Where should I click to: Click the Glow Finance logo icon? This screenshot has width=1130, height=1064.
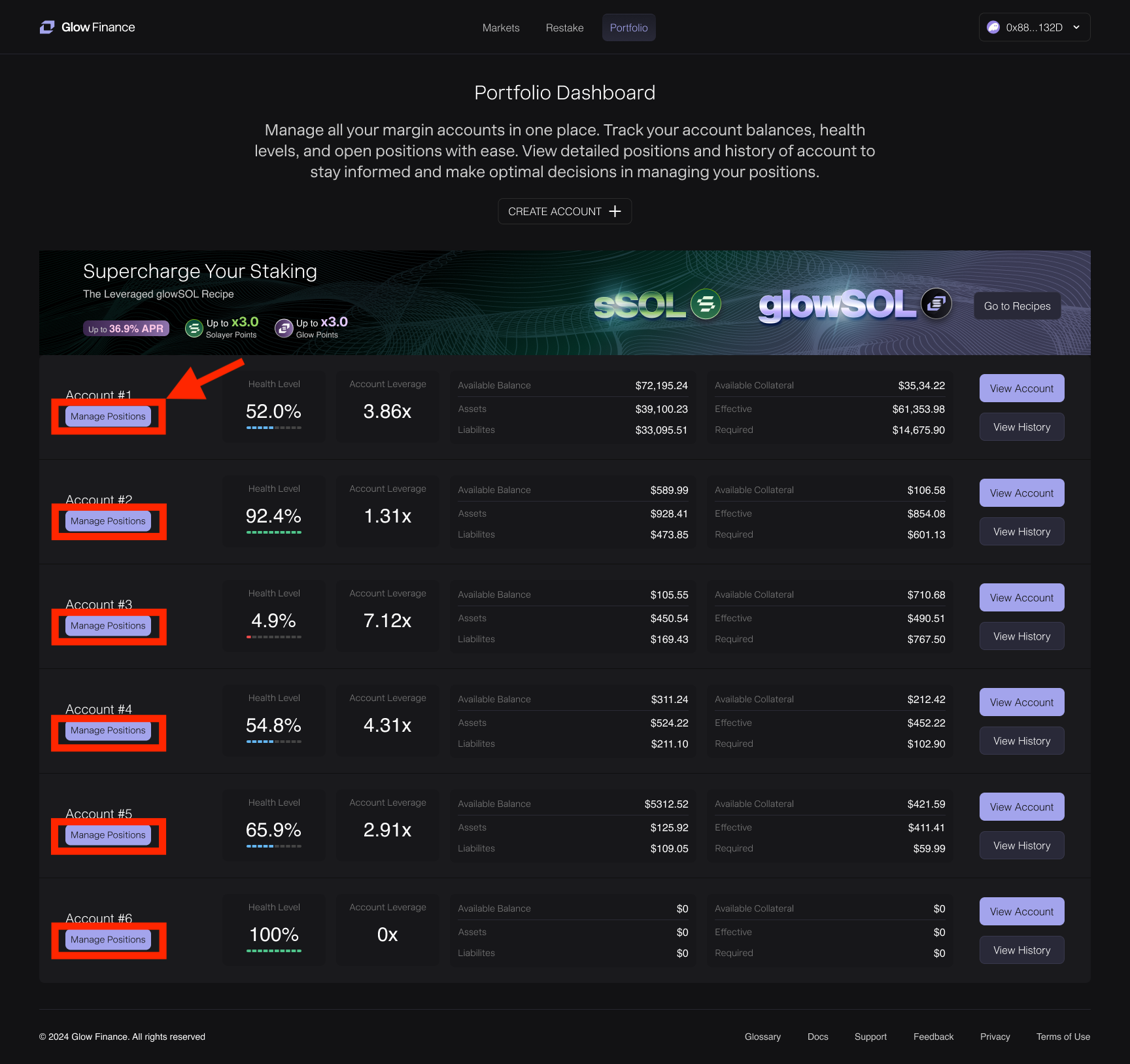tap(47, 27)
